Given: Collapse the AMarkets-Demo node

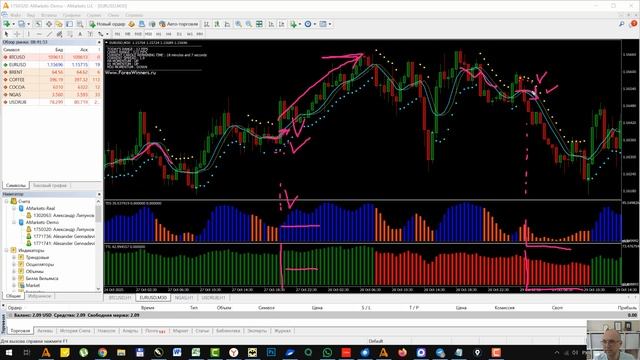Looking at the screenshot, I should pyautogui.click(x=14, y=222).
